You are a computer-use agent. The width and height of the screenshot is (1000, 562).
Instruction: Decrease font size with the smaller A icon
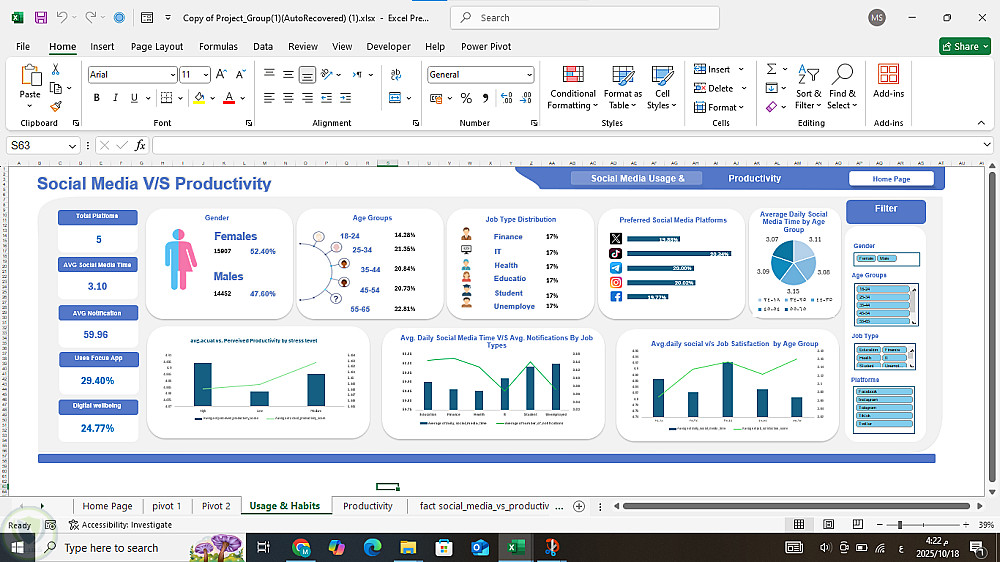[x=240, y=75]
